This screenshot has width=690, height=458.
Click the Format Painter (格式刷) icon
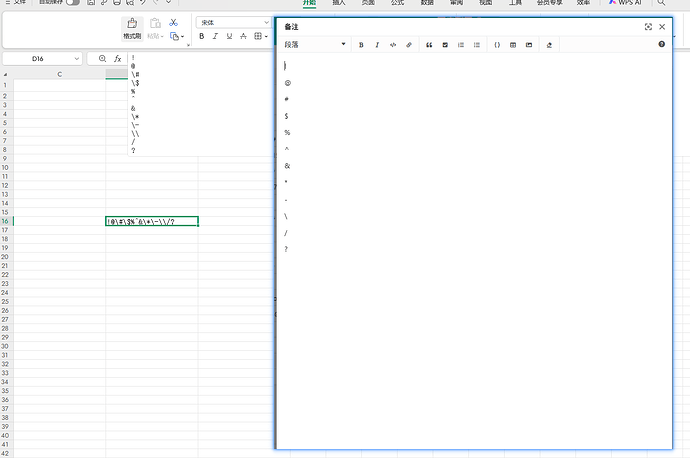[x=132, y=27]
